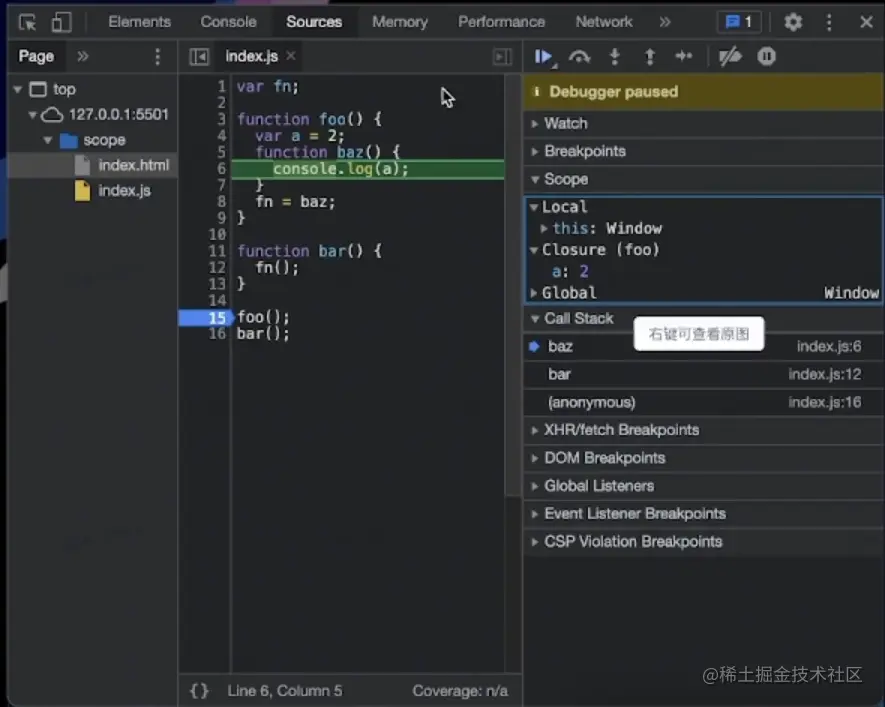Step over next function call
This screenshot has height=707, width=885.
(579, 56)
